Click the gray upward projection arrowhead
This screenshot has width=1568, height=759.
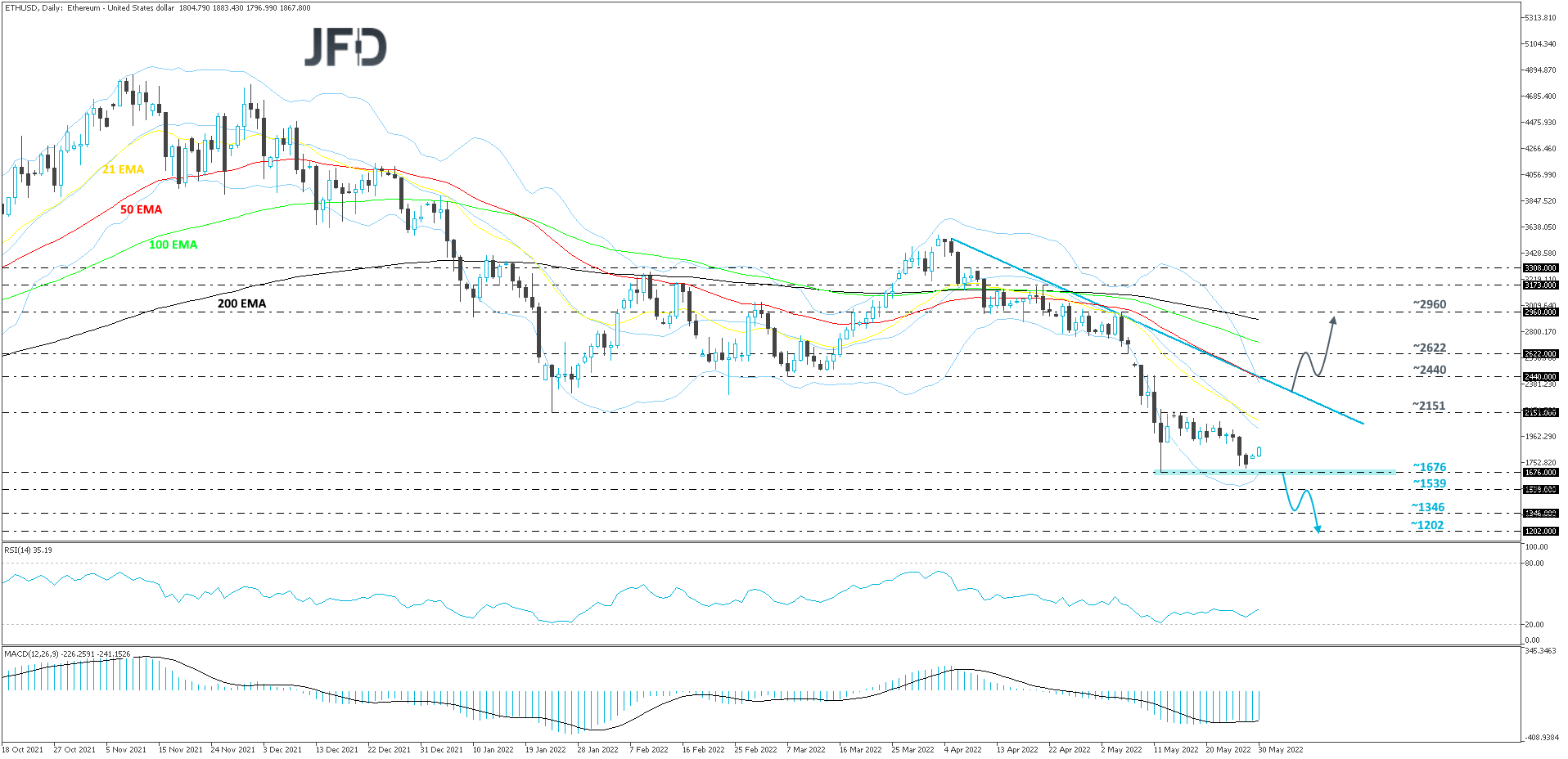1333,320
